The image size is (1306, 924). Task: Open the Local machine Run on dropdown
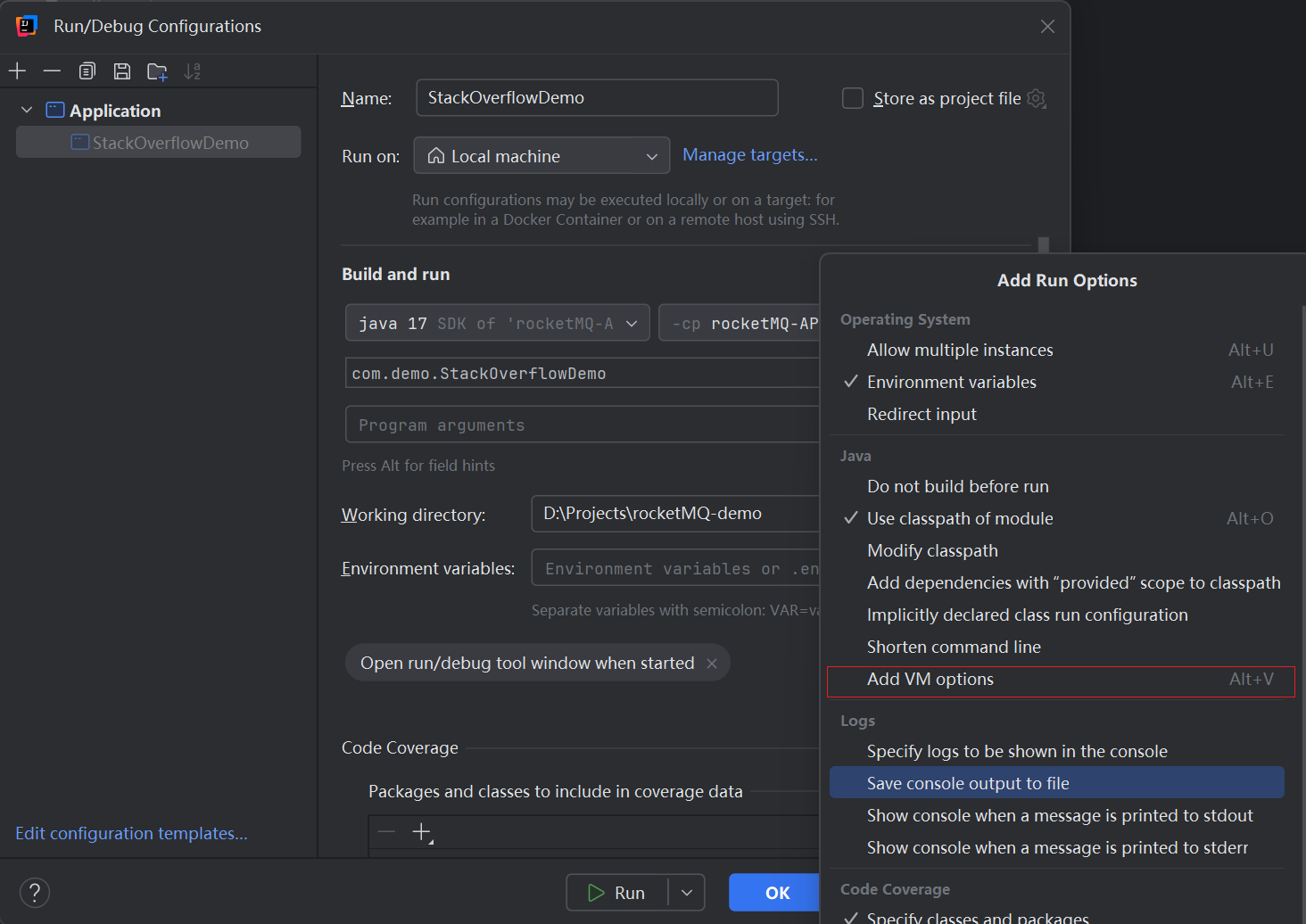541,156
